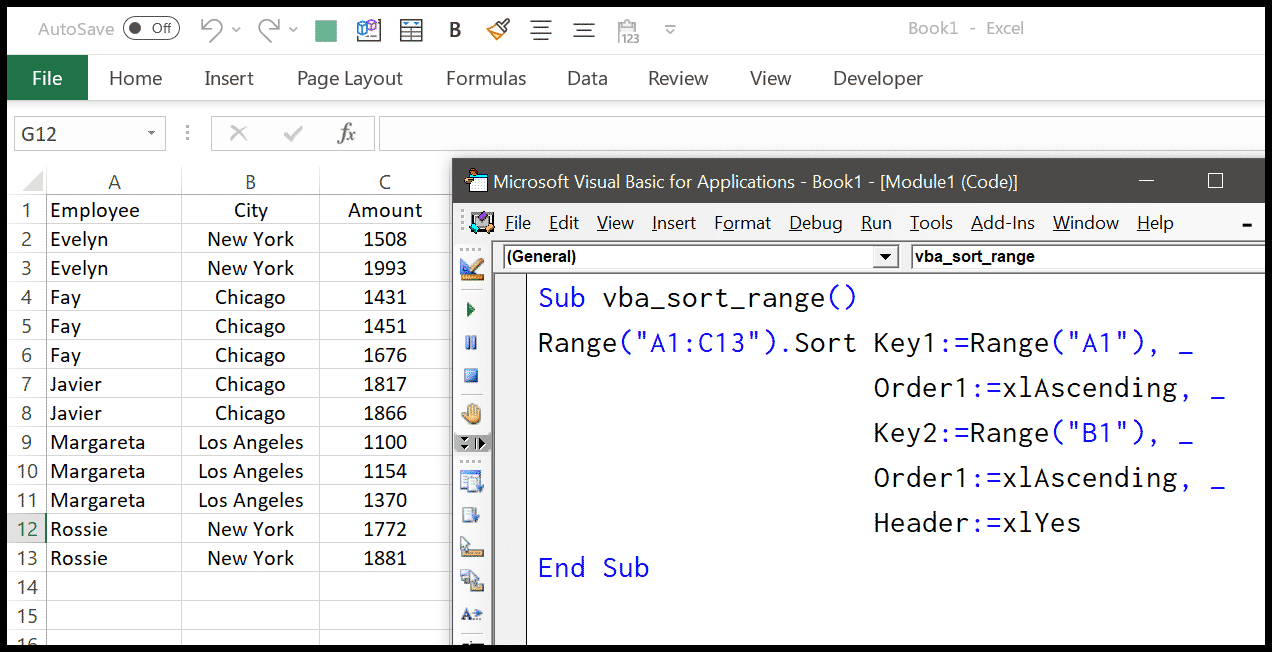Viewport: 1272px width, 652px height.
Task: Click the View Microsoft Excel icon in VBA
Action: [x=482, y=222]
